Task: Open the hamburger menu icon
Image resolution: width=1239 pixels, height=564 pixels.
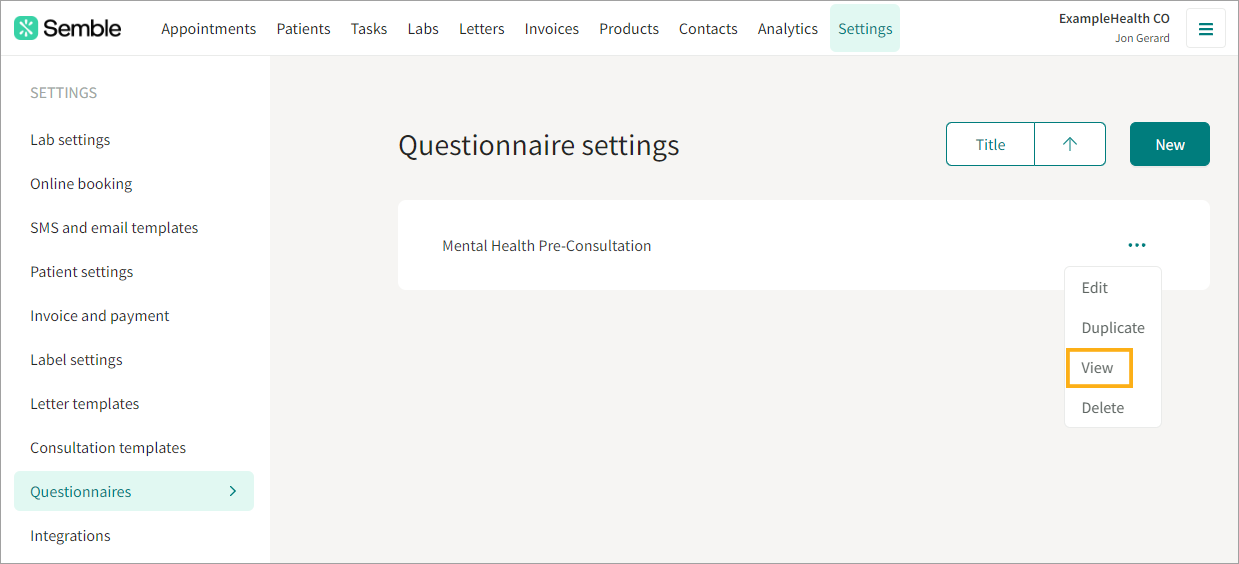Action: click(x=1205, y=29)
